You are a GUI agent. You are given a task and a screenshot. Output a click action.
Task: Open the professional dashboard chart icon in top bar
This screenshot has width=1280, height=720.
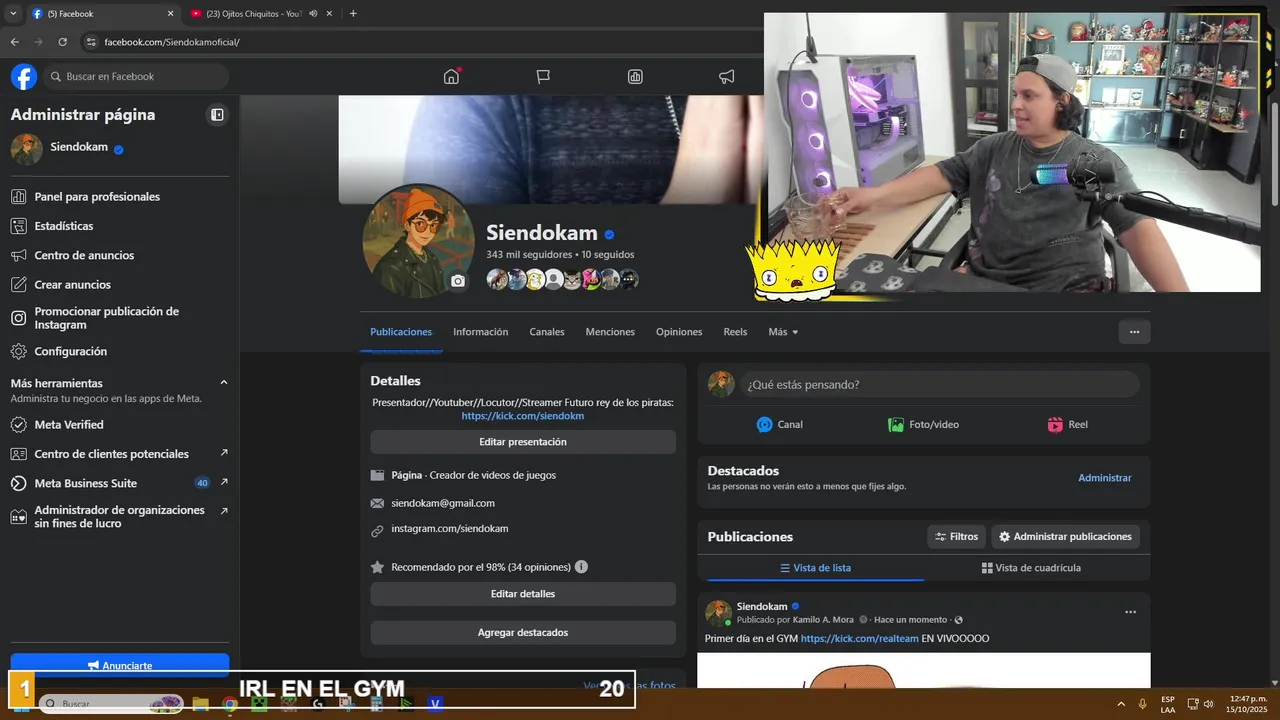[x=635, y=76]
